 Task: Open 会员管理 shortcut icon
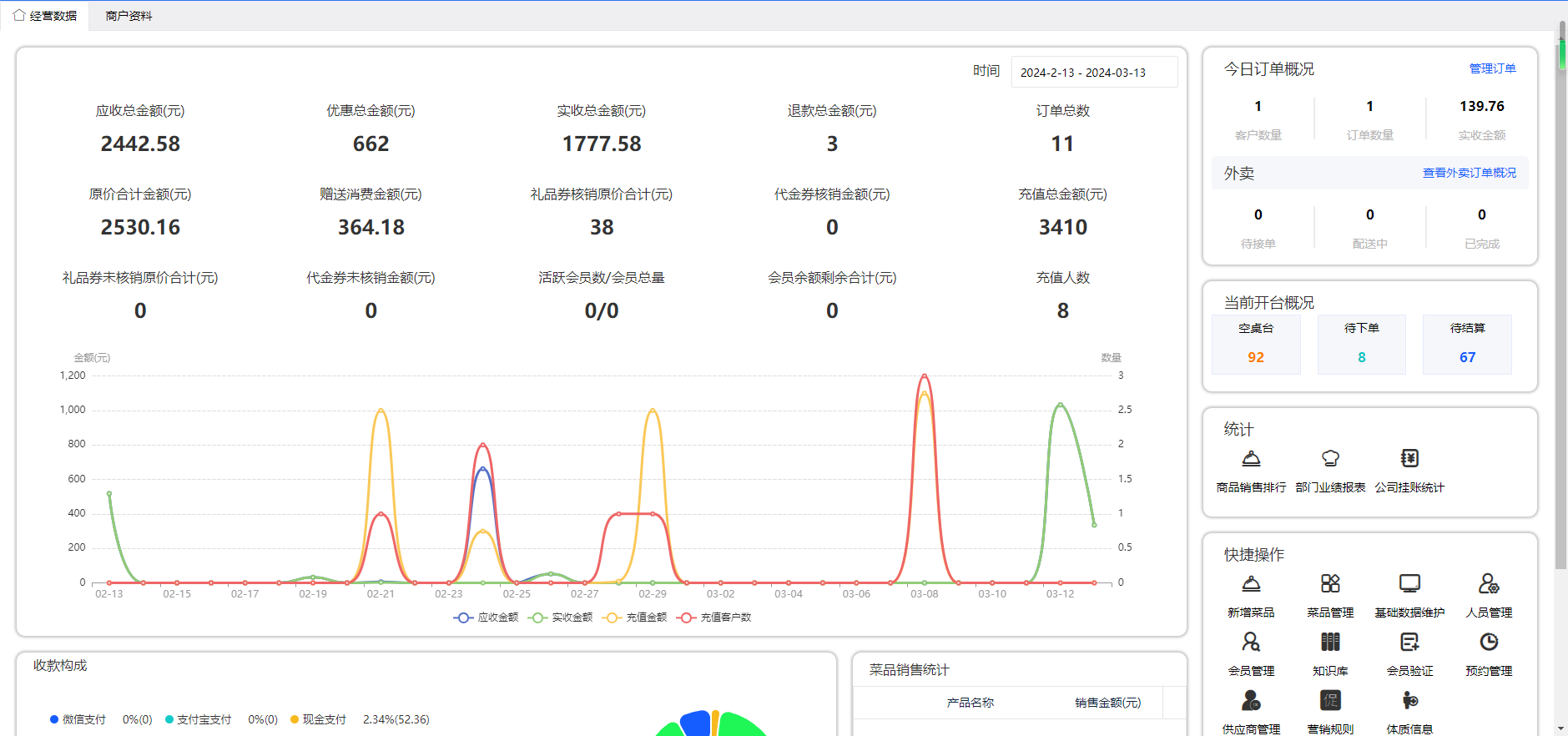tap(1251, 642)
